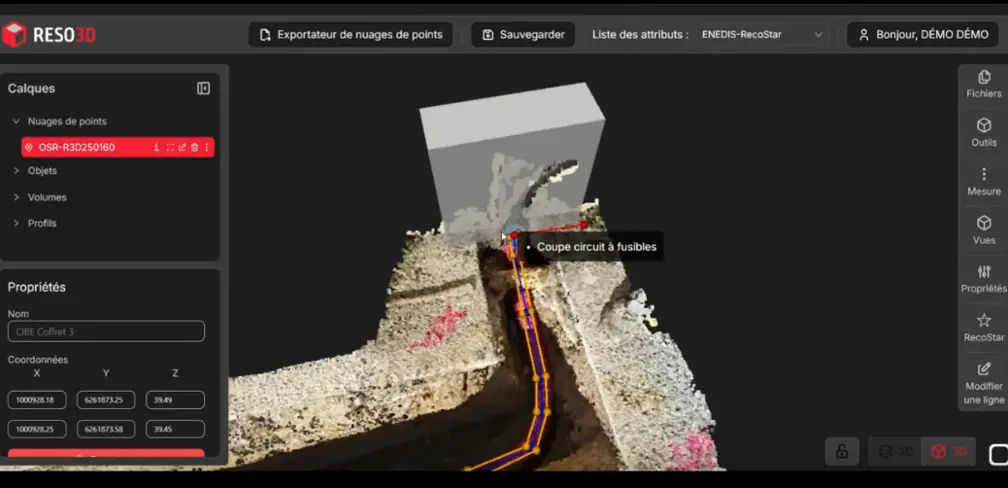Image resolution: width=1008 pixels, height=488 pixels.
Task: Click the Sauvegarder button
Action: (523, 35)
